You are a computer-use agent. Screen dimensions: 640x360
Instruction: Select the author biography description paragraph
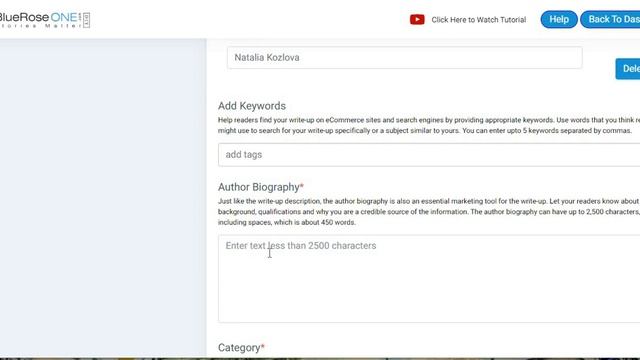[x=429, y=212]
